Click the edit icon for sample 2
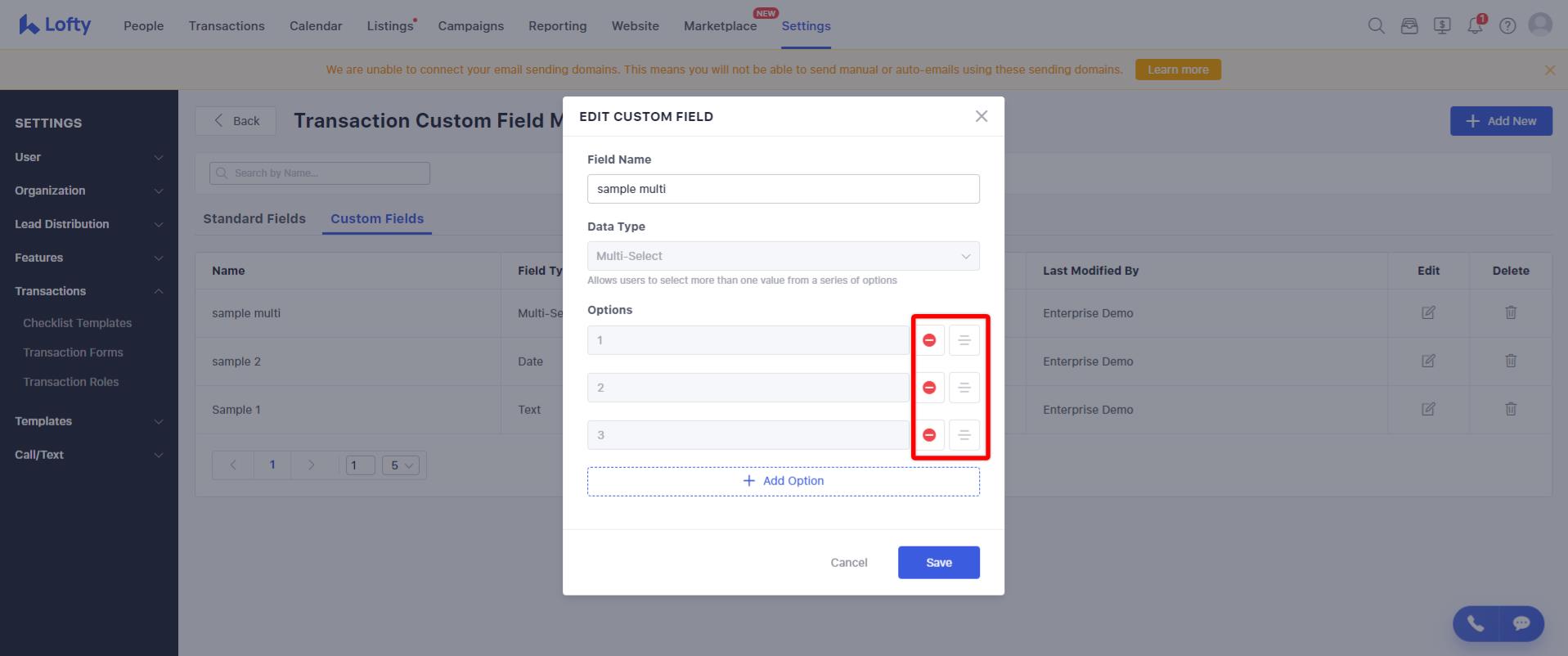Image resolution: width=1568 pixels, height=656 pixels. pyautogui.click(x=1428, y=361)
